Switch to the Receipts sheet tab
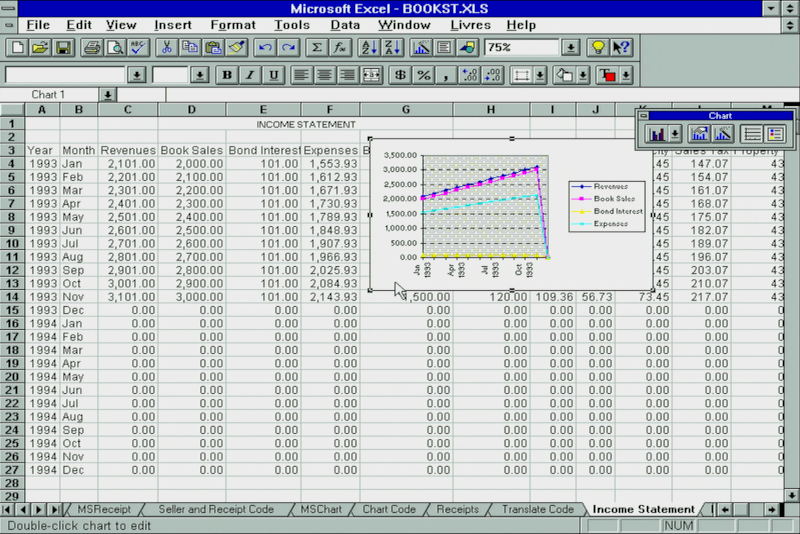The height and width of the screenshot is (534, 800). pos(457,509)
